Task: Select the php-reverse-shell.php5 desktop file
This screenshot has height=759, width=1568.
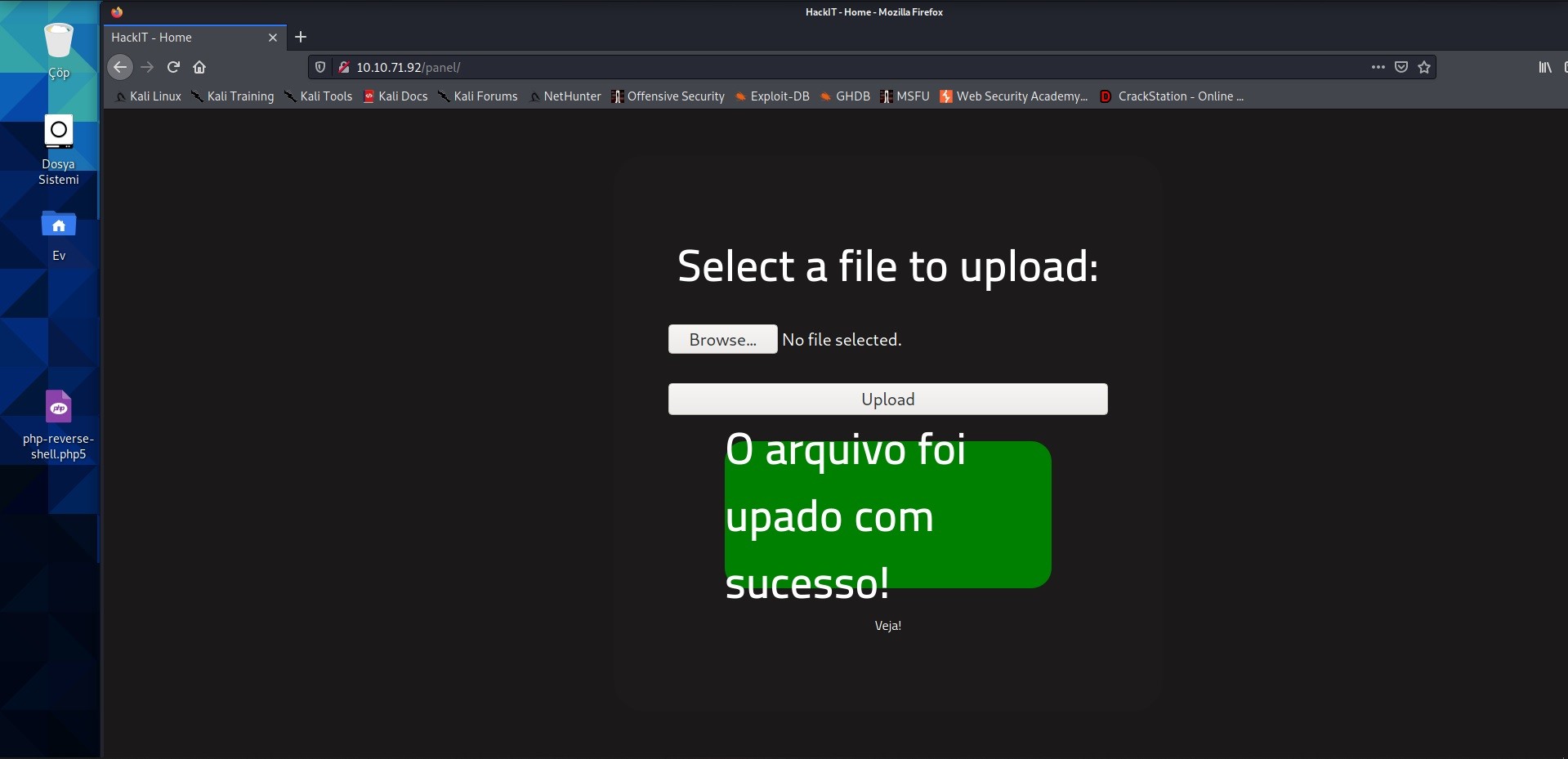Action: (x=59, y=425)
